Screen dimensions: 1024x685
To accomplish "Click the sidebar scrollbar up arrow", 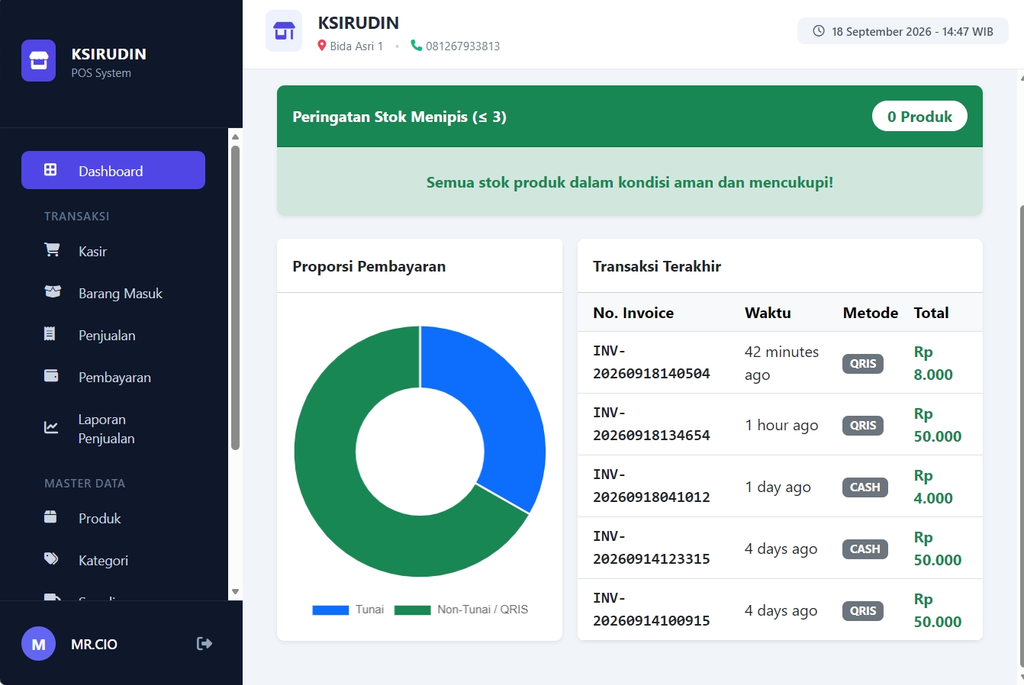I will [x=235, y=137].
